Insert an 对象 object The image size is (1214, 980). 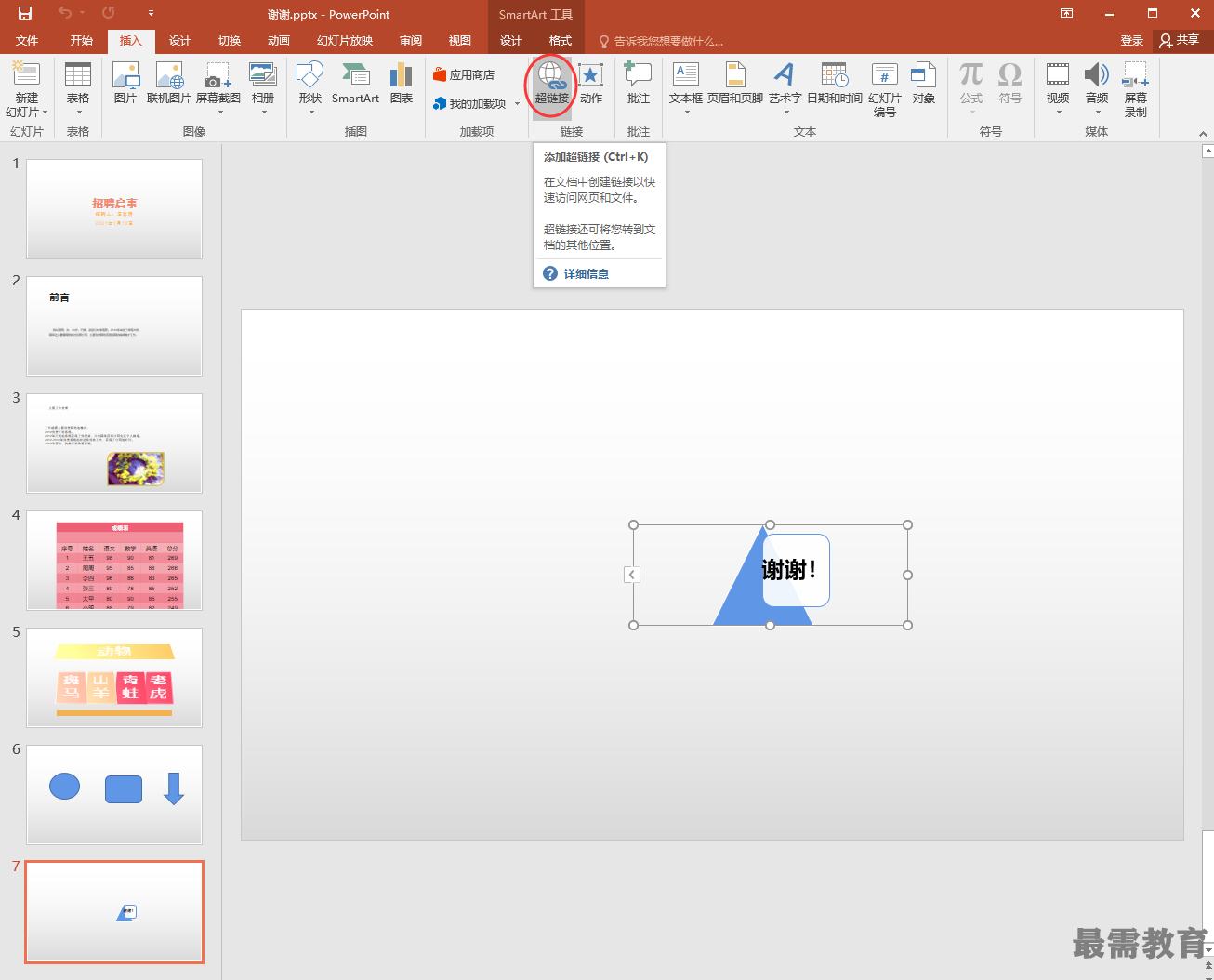tap(924, 83)
